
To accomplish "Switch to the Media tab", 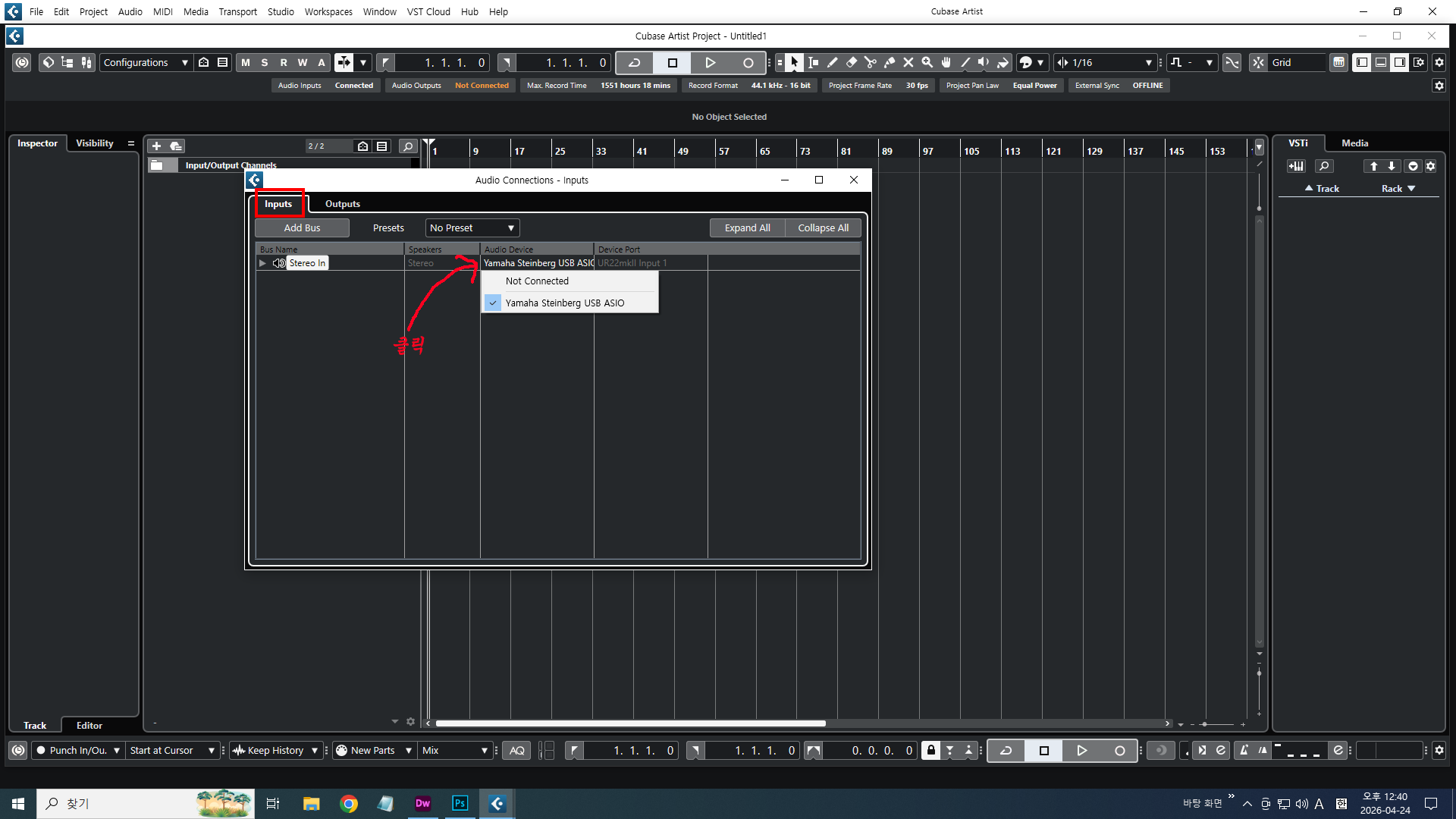I will 1354,143.
